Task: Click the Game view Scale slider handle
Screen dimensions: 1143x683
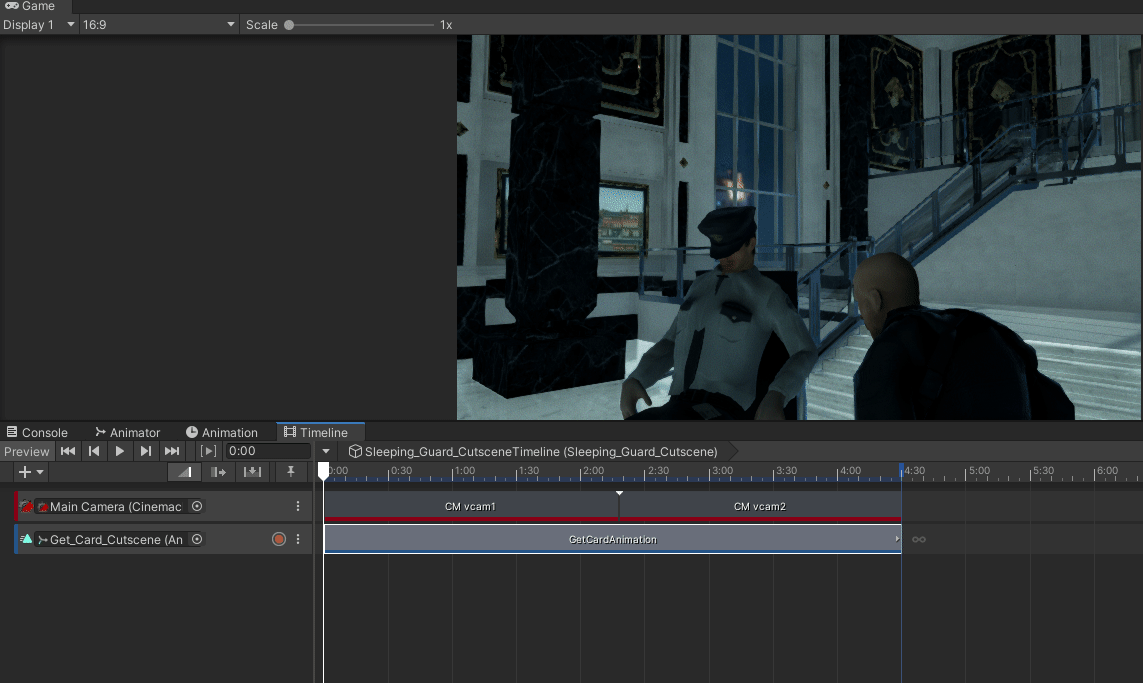Action: 289,24
